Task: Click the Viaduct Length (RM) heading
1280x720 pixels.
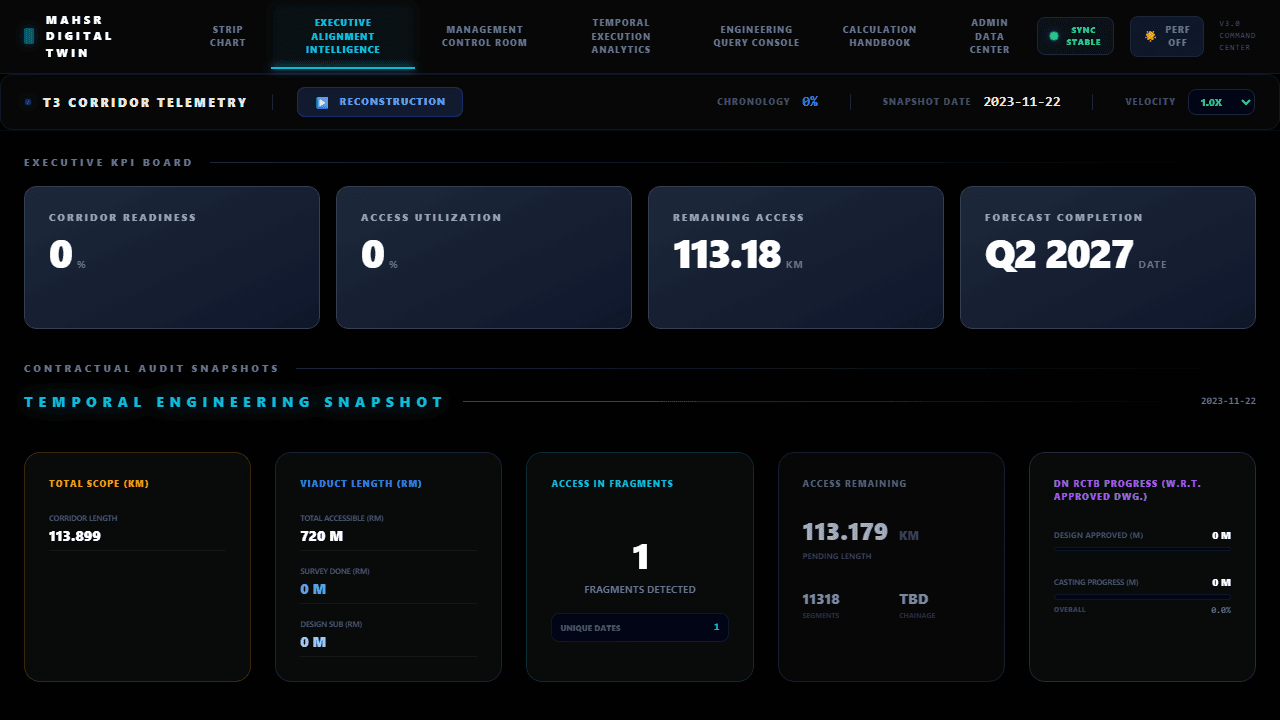Action: pos(361,484)
